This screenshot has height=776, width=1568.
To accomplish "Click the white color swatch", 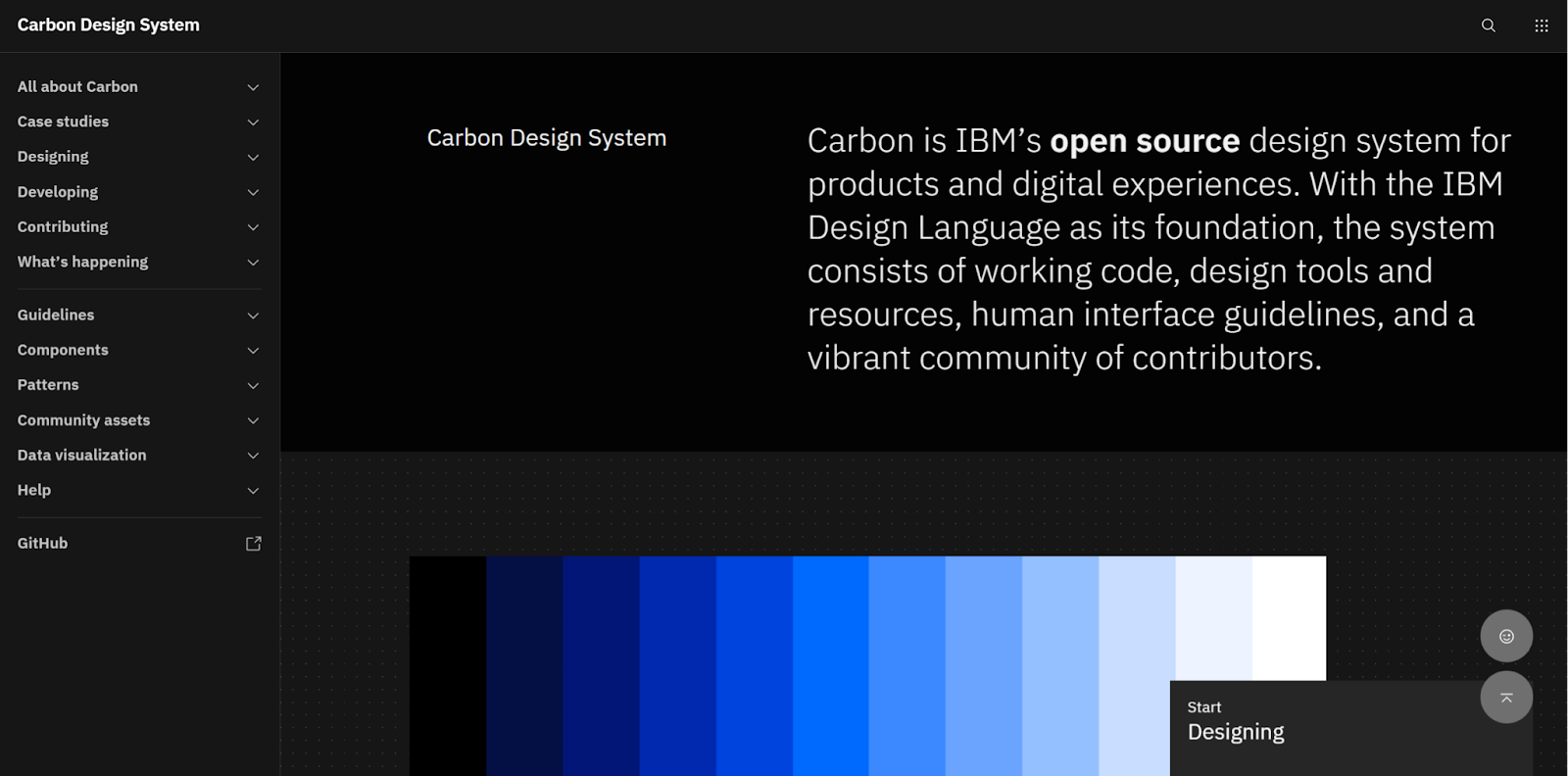I will (x=1289, y=618).
